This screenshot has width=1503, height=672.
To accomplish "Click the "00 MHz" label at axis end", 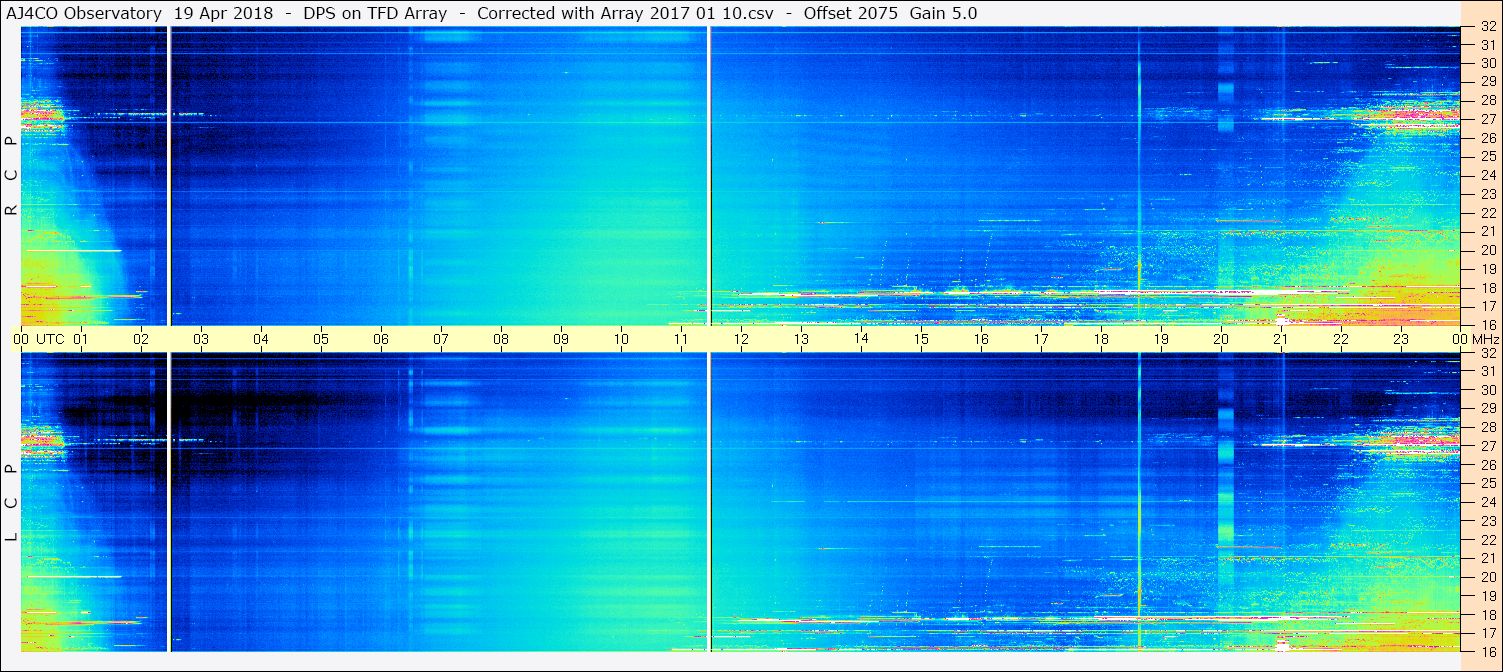I will coord(1474,339).
